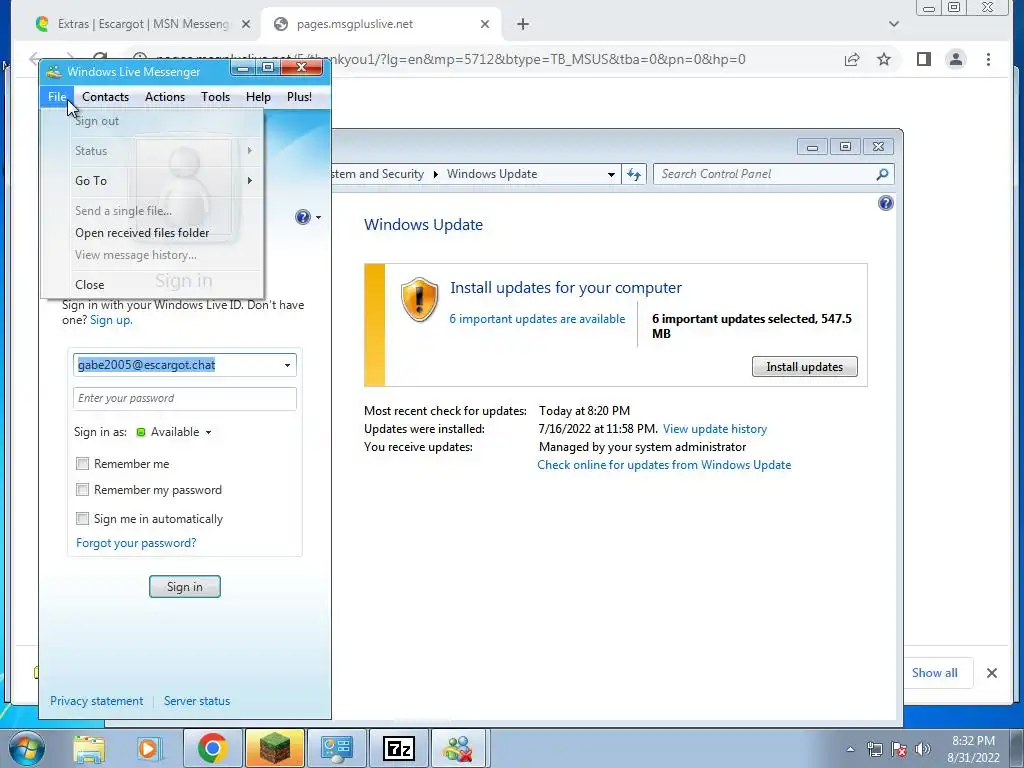Image resolution: width=1024 pixels, height=768 pixels.
Task: Click the volume speaker tray icon
Action: [x=922, y=749]
